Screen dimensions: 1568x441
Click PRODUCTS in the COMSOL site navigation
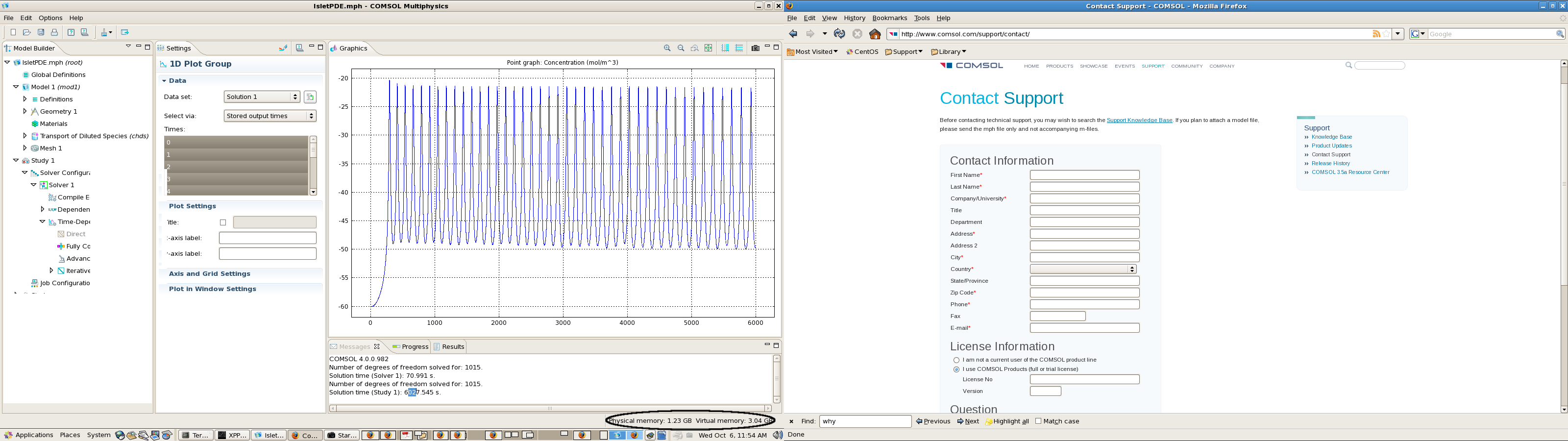point(1060,66)
